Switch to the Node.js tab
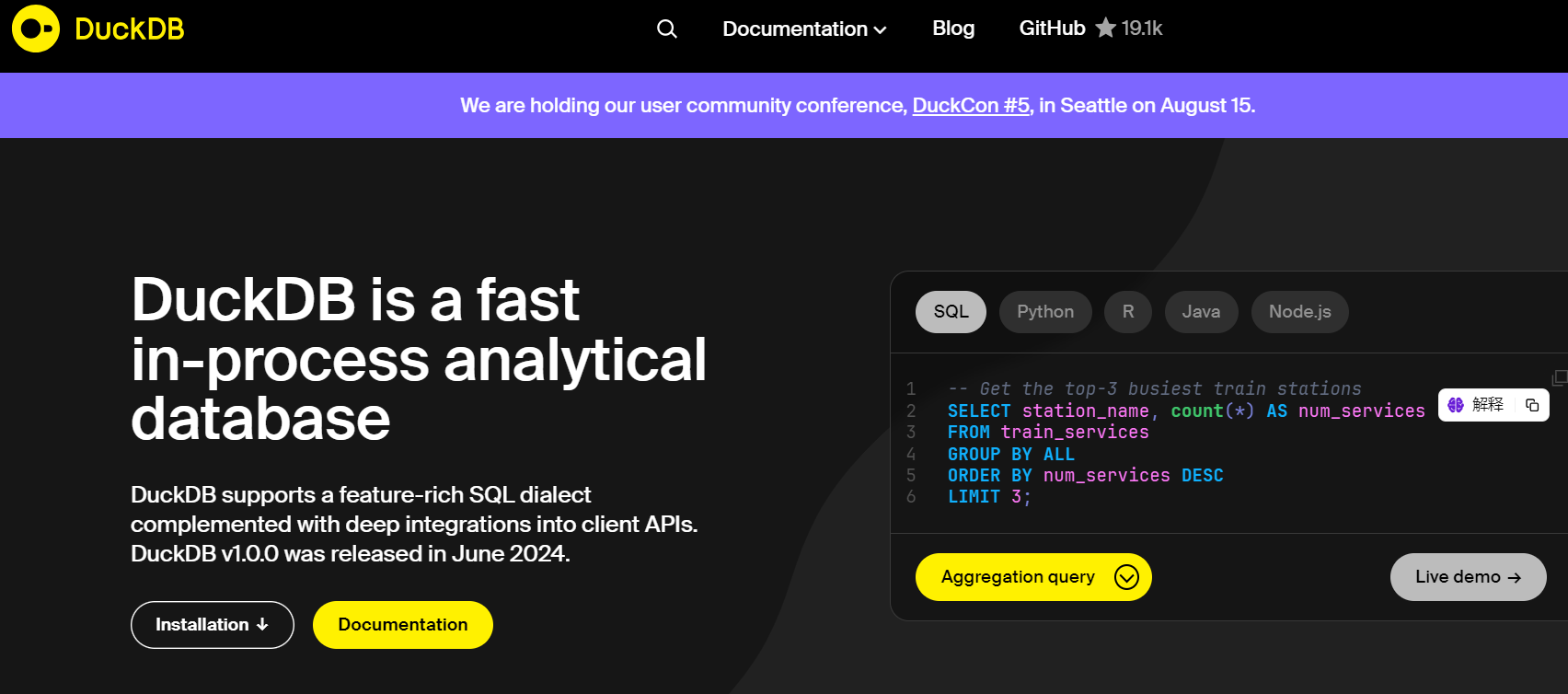 pyautogui.click(x=1299, y=312)
